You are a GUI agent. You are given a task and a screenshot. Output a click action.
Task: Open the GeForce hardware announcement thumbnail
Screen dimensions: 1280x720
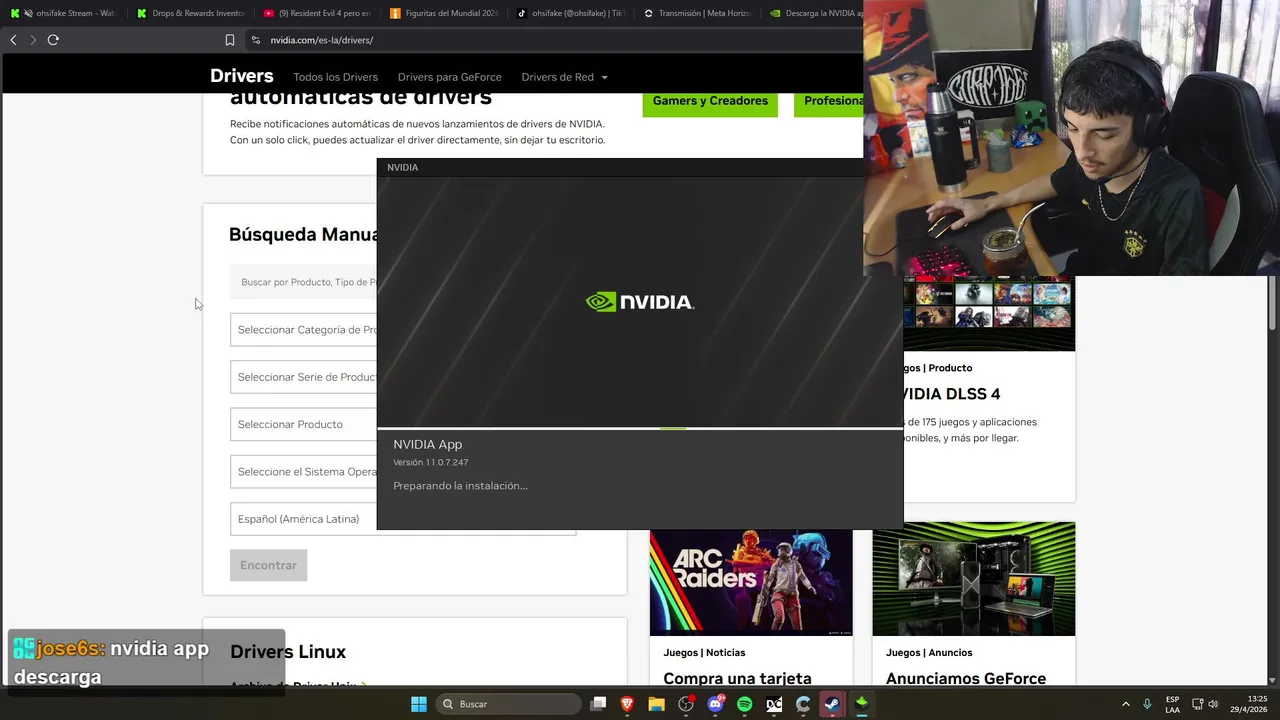pos(973,579)
